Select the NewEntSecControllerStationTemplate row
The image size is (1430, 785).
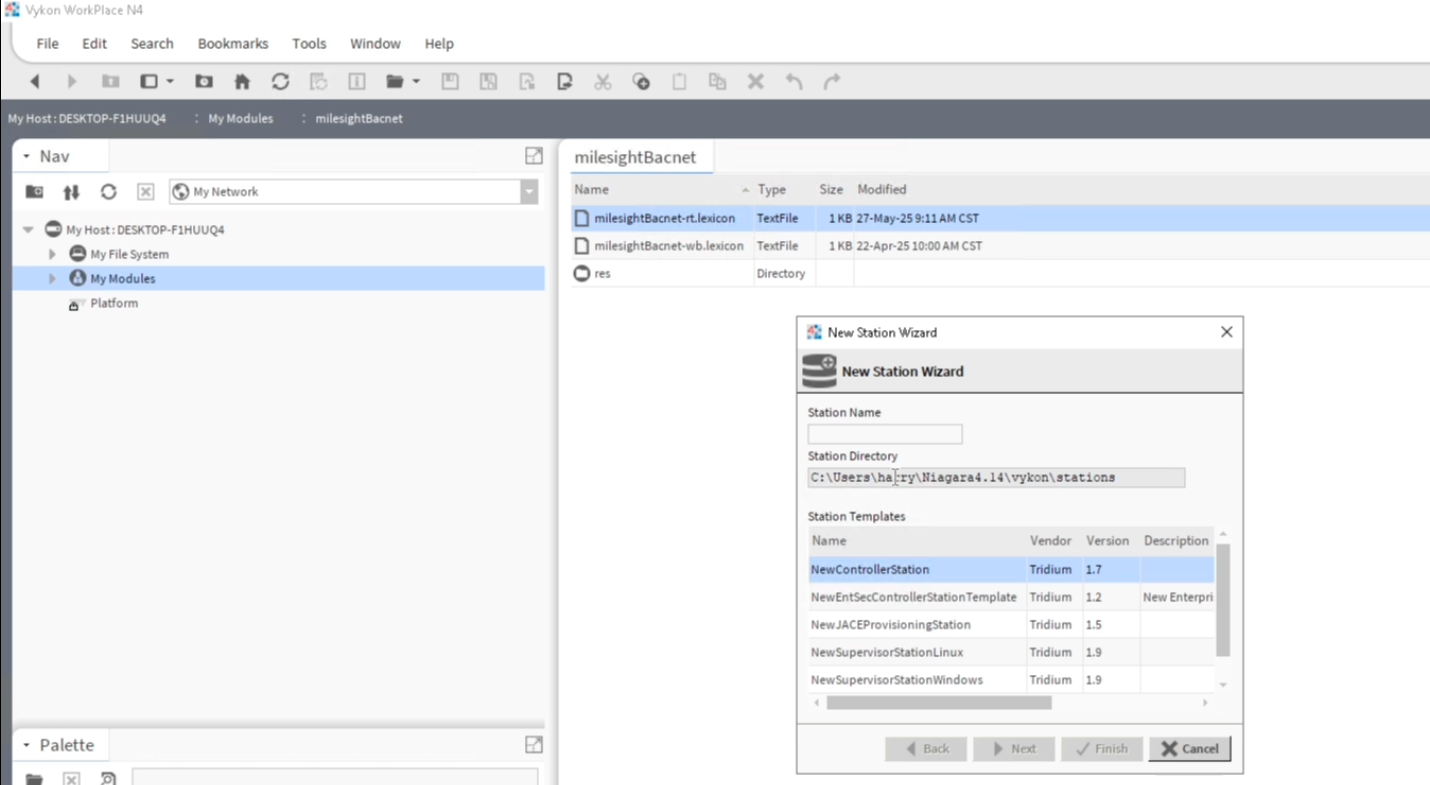pos(1011,597)
